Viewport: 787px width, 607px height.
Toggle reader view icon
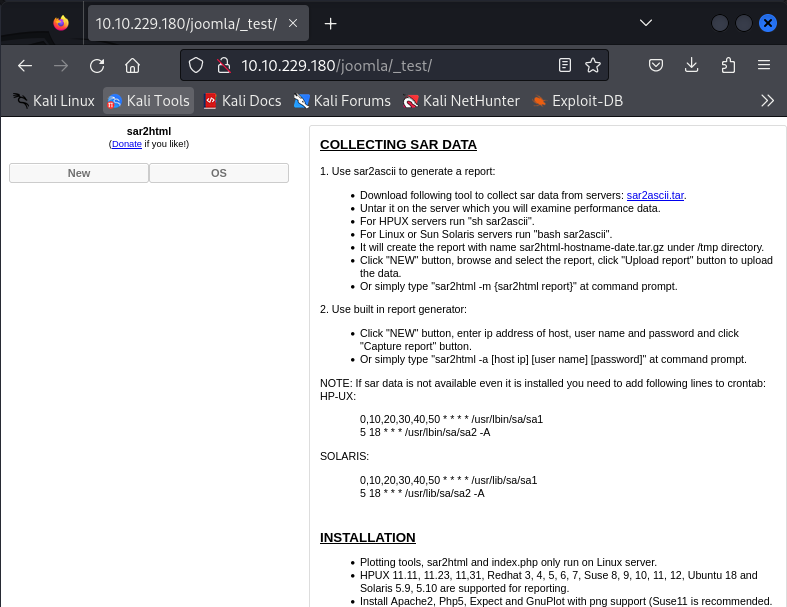565,65
